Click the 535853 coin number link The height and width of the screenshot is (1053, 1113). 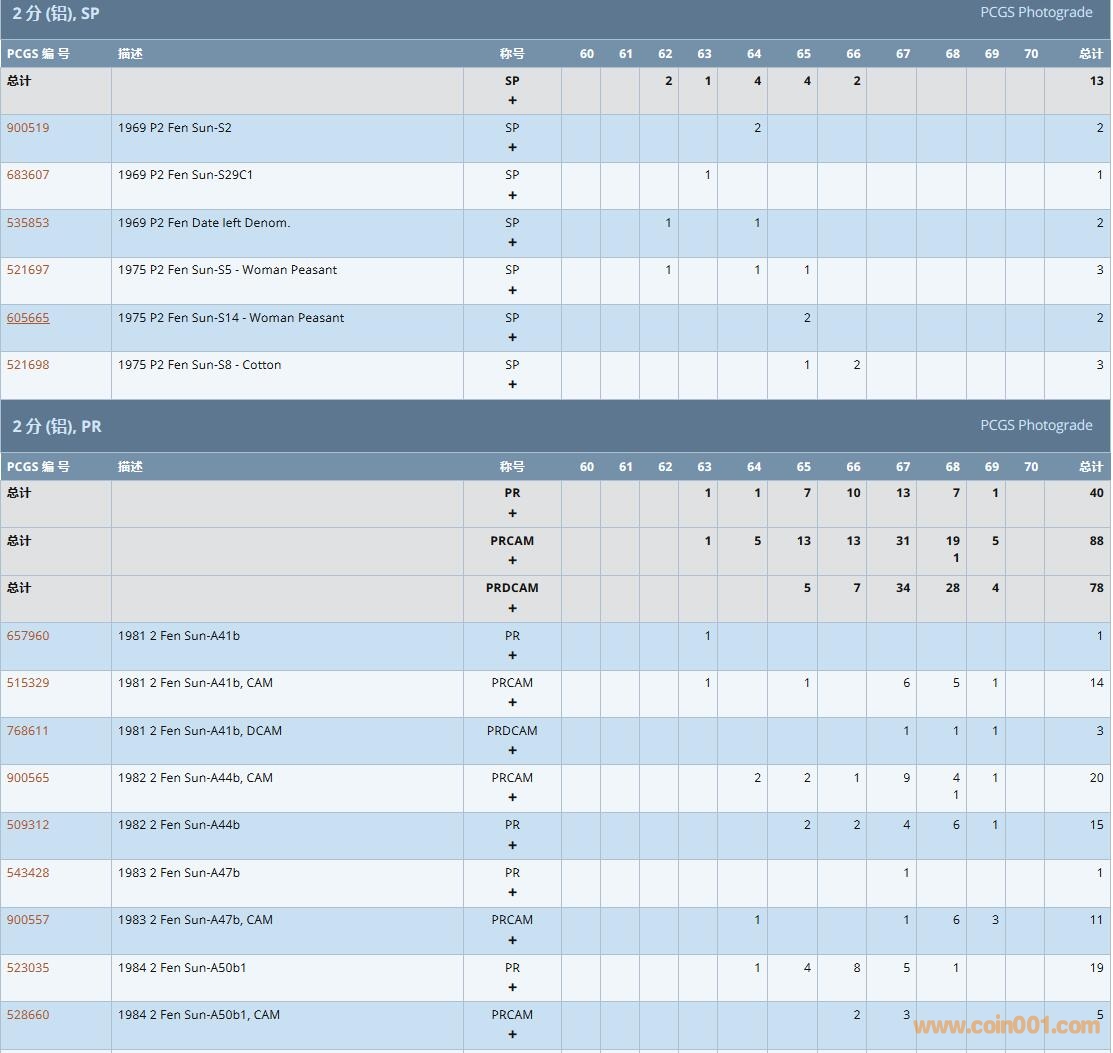28,223
